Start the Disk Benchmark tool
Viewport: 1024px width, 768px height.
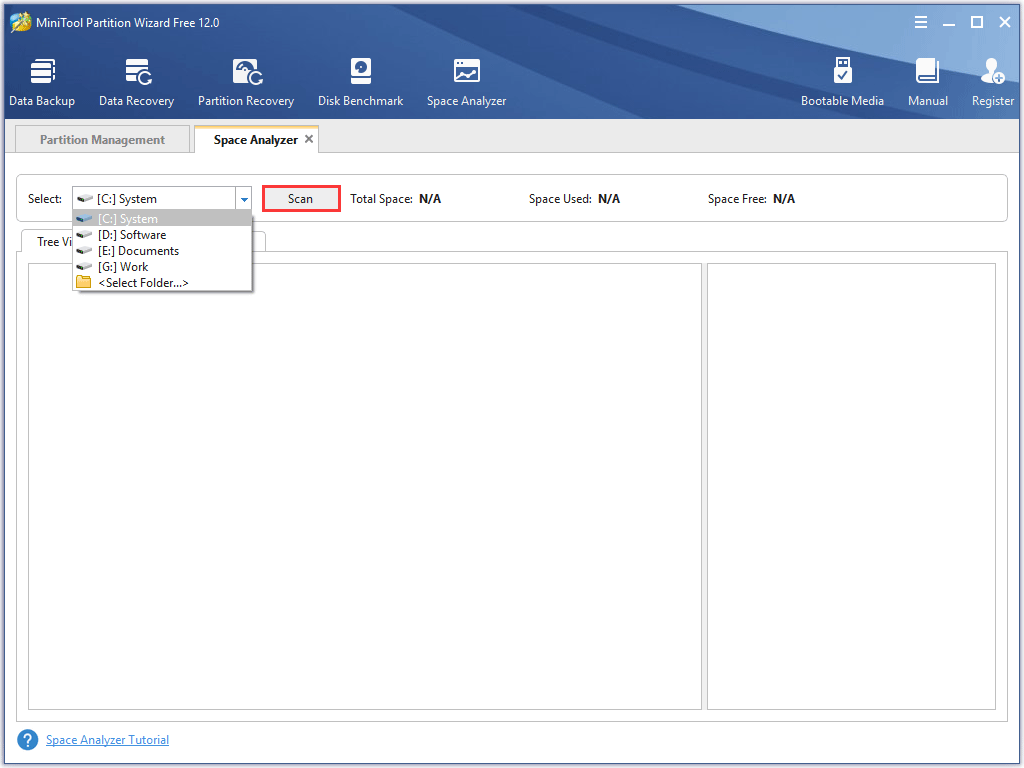tap(360, 82)
